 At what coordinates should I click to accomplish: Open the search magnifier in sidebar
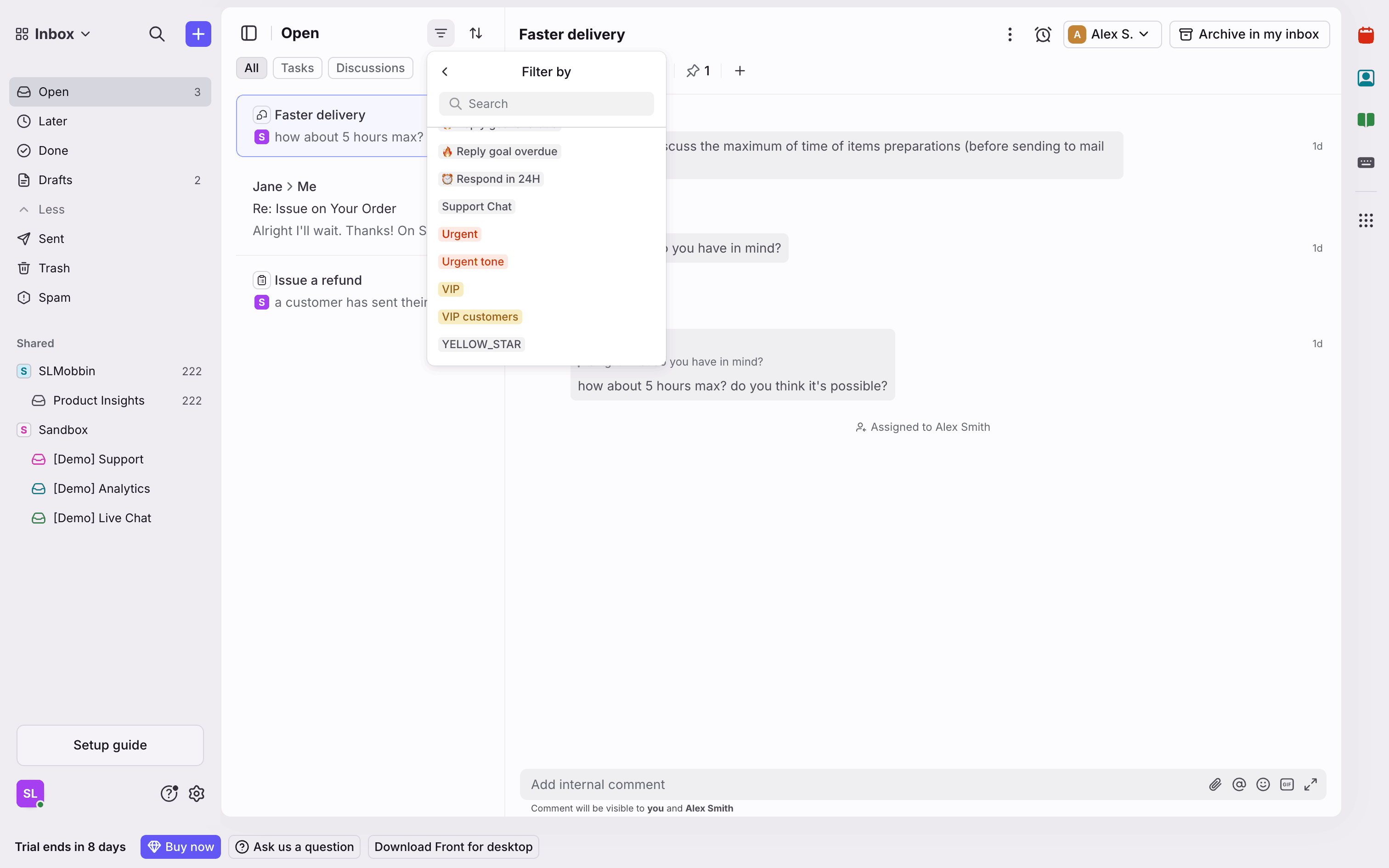pyautogui.click(x=157, y=34)
